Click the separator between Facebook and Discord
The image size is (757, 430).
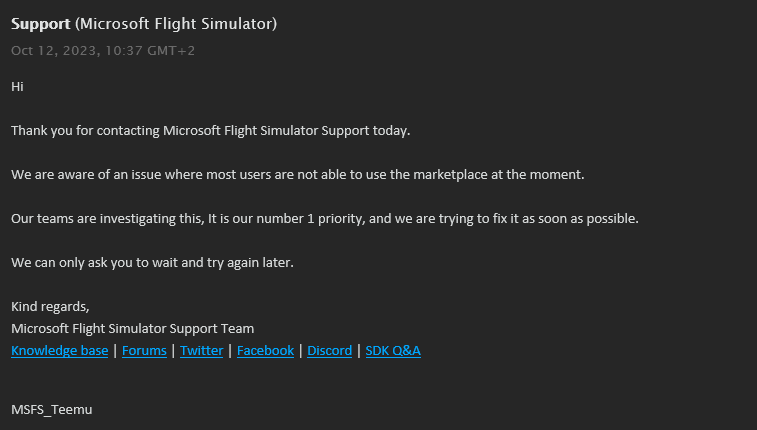coord(301,351)
